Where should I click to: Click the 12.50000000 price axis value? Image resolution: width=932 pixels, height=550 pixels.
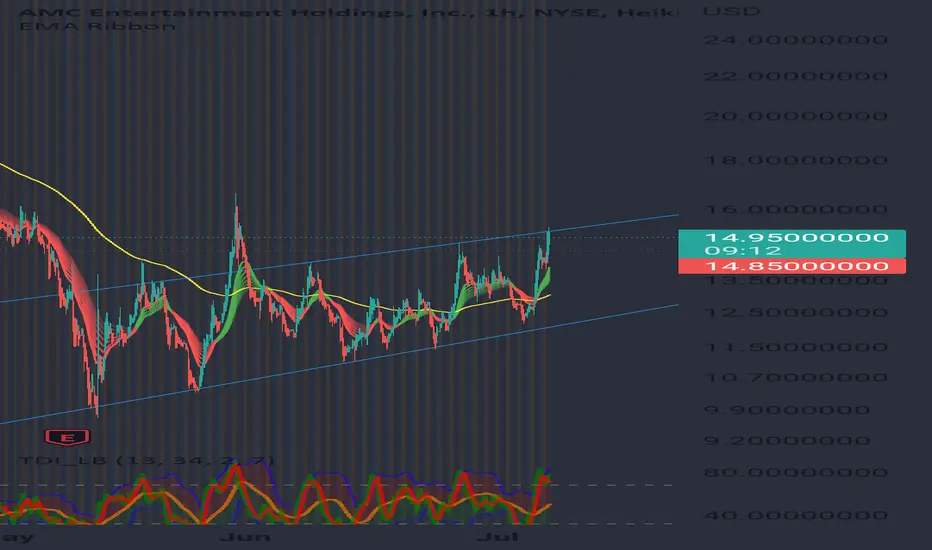tap(796, 312)
